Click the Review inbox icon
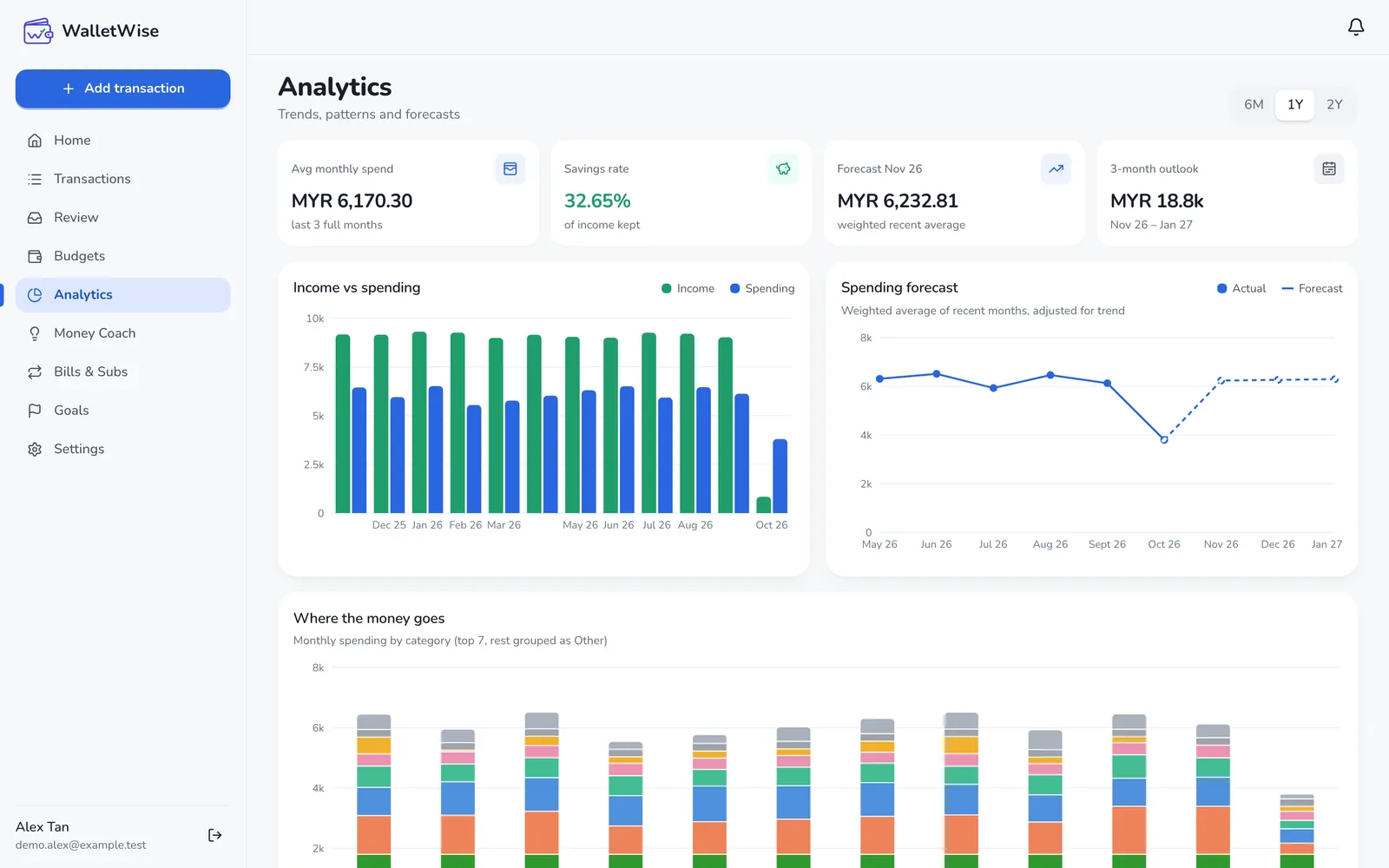Viewport: 1389px width, 868px height. pyautogui.click(x=35, y=218)
